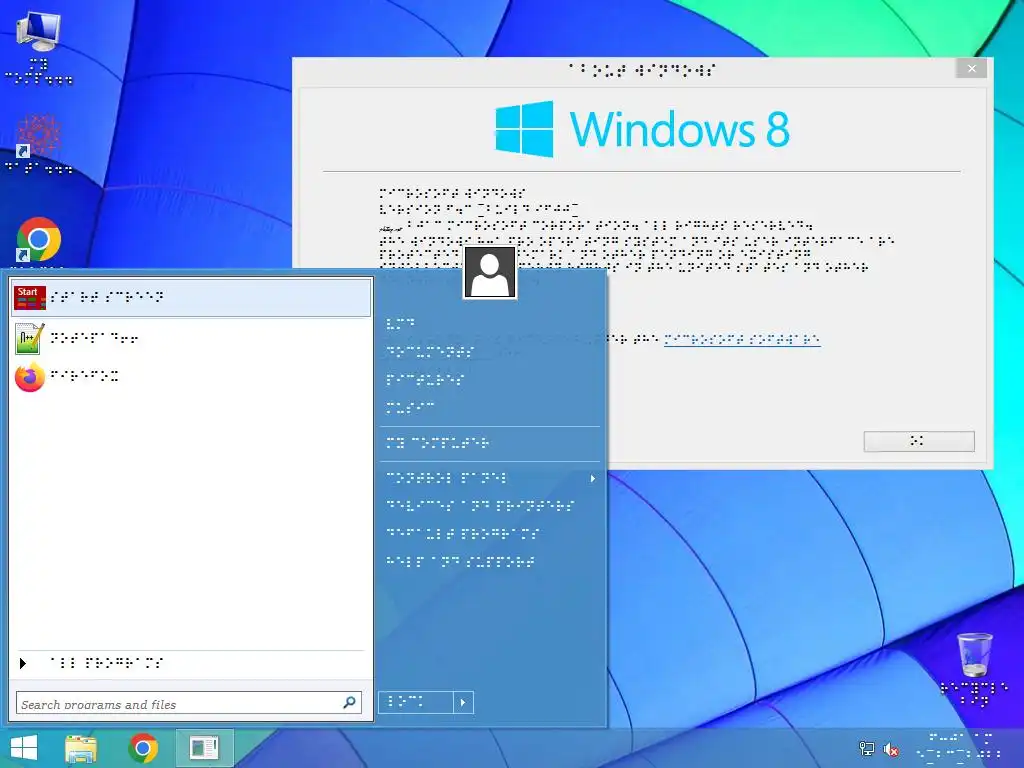Close the About Windows dialog
The image size is (1024, 768).
(972, 69)
